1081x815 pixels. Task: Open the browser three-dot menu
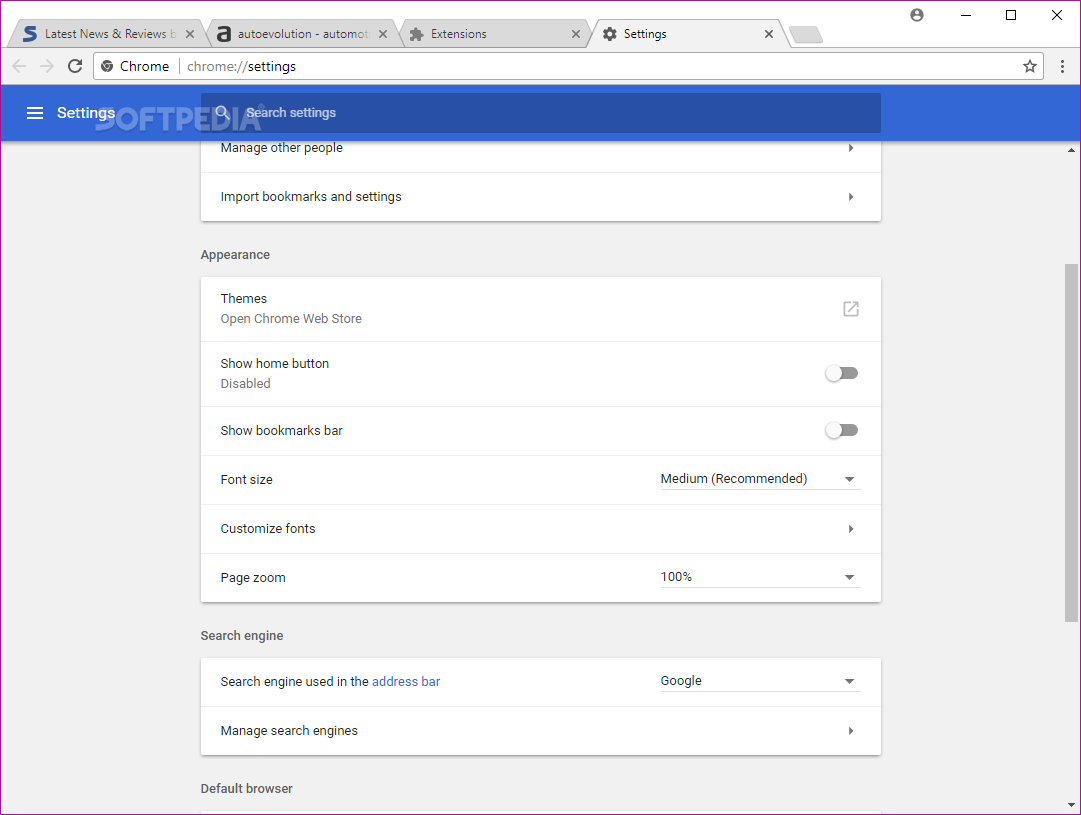click(x=1062, y=66)
